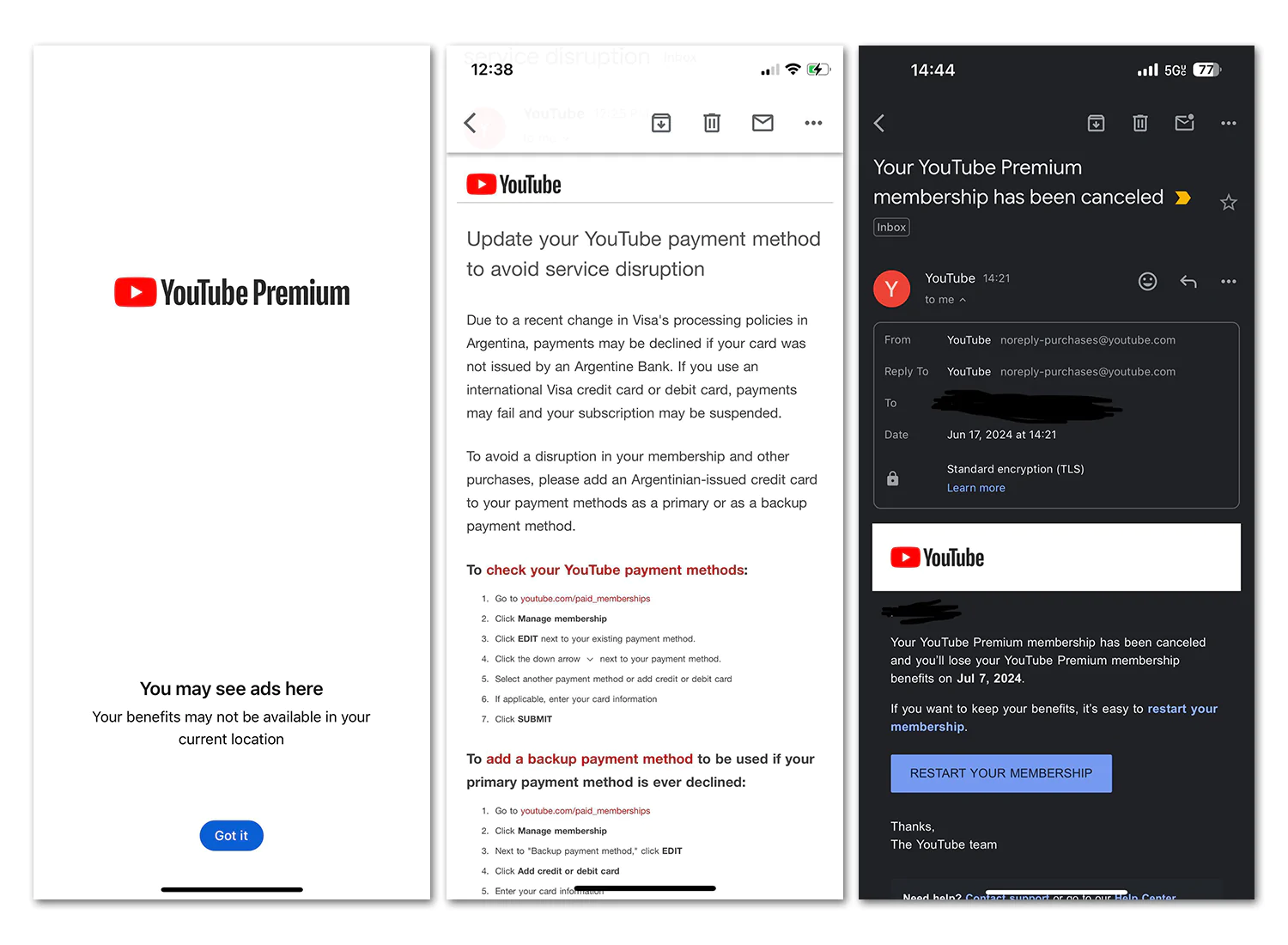Click 'Jun 17, 2024 at 14:21' date
This screenshot has height=945, width=1288.
click(1001, 435)
